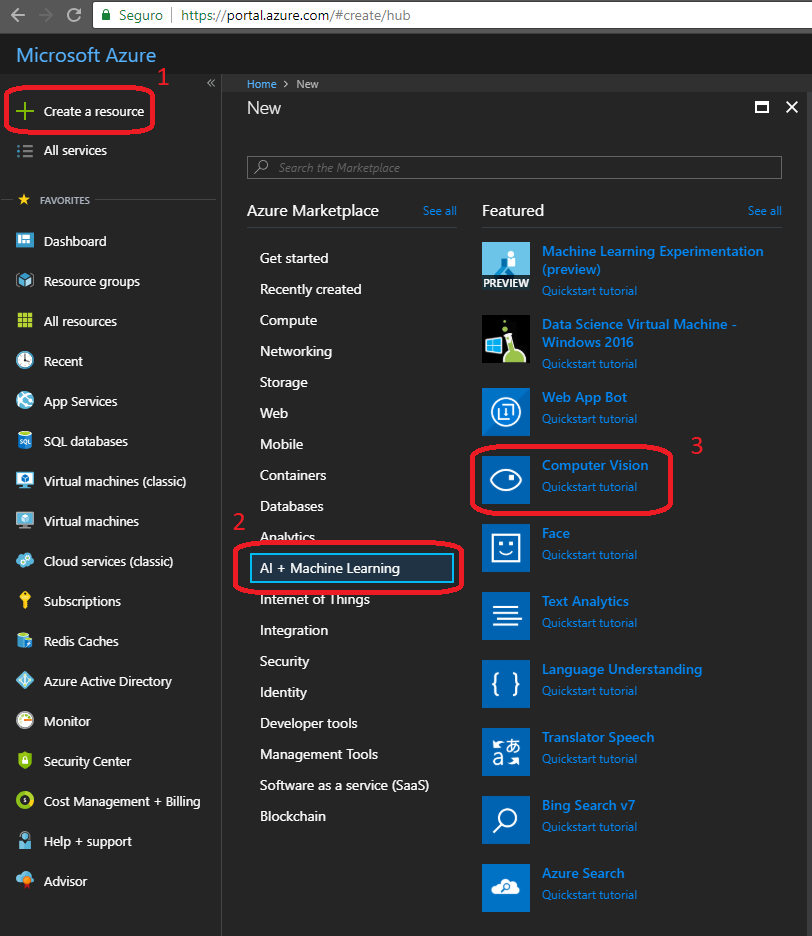The image size is (812, 936).
Task: Maximize the New blade panel
Action: tap(762, 108)
